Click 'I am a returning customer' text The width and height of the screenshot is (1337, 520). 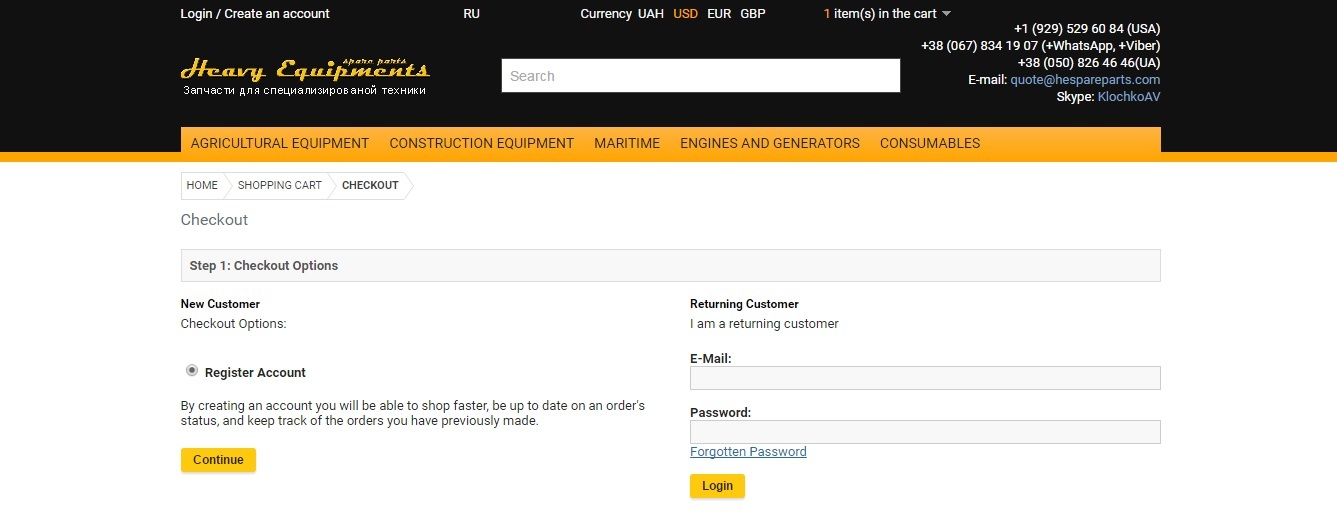[764, 324]
